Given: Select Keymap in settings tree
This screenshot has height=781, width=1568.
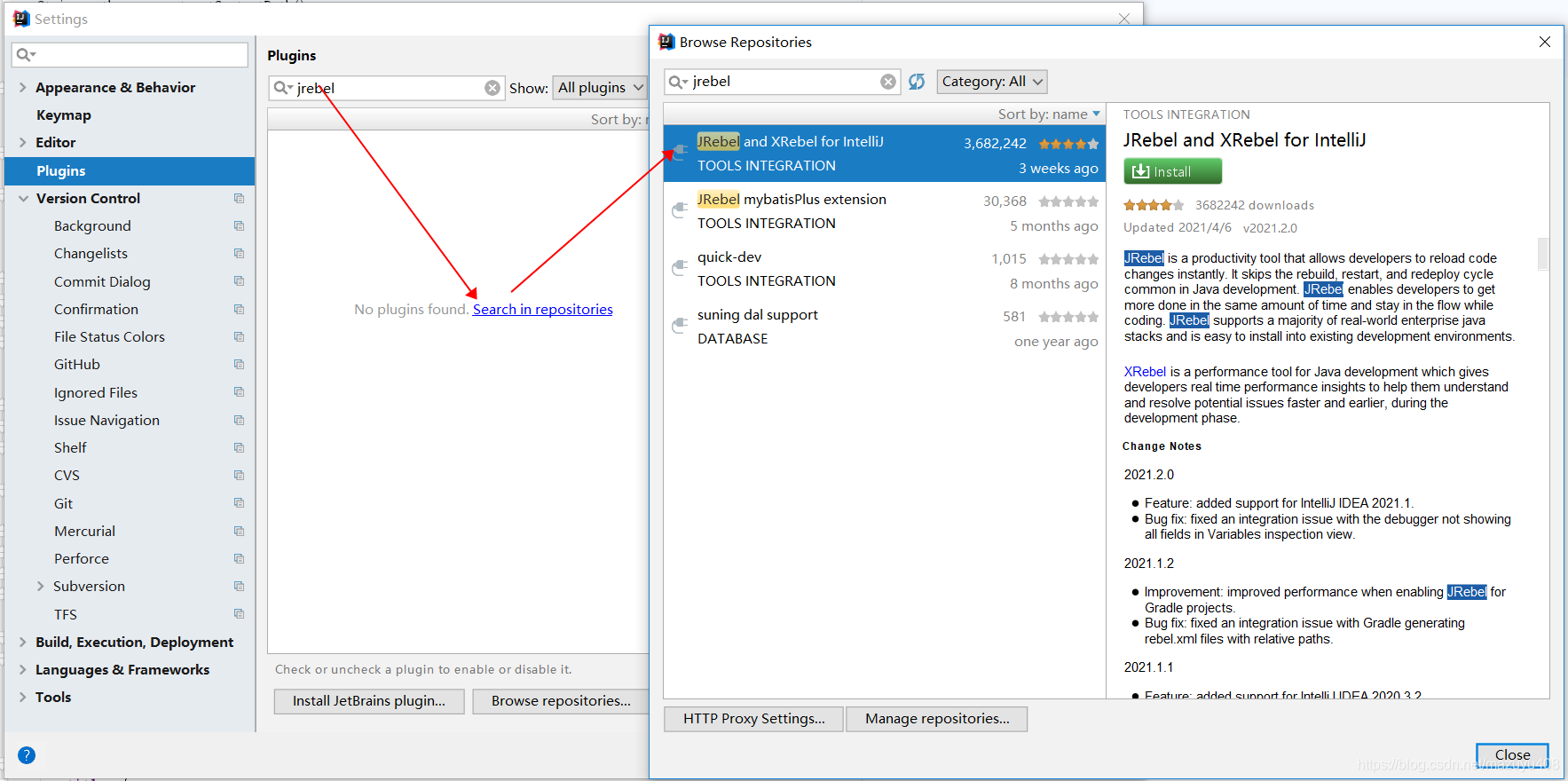Looking at the screenshot, I should tap(64, 114).
